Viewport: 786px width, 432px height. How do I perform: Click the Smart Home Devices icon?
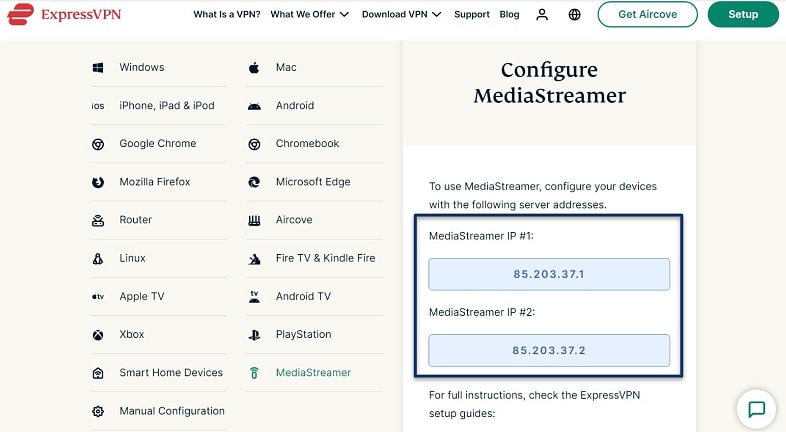click(x=98, y=373)
